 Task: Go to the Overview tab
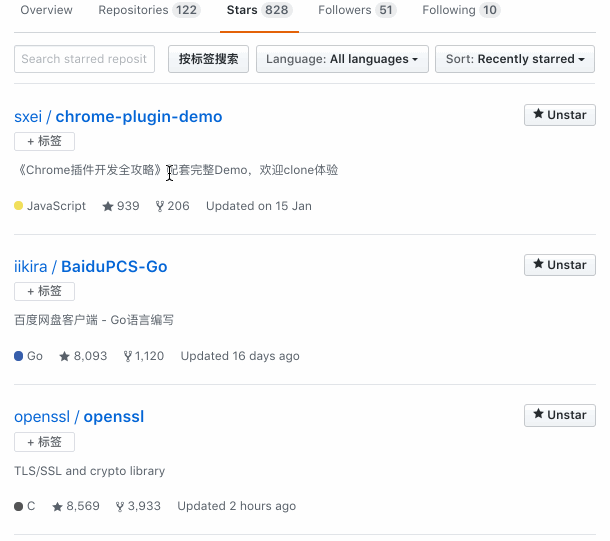pos(46,10)
